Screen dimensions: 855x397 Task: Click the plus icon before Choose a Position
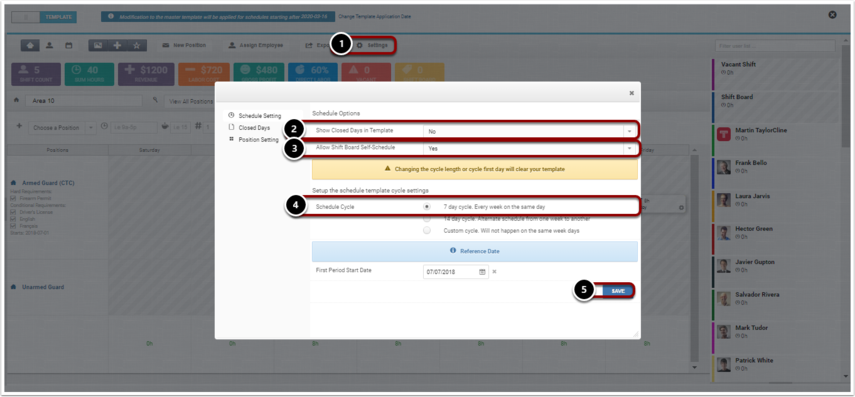coord(19,126)
